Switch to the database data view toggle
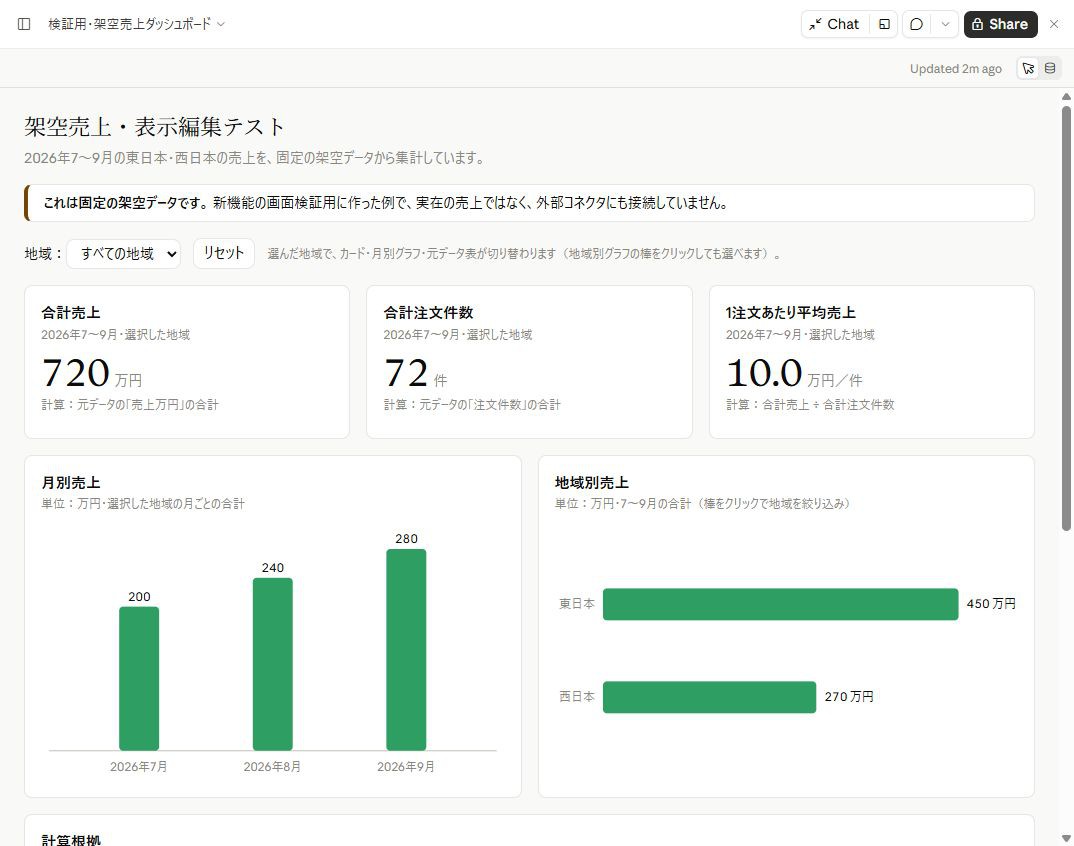Viewport: 1074px width, 846px height. tap(1049, 69)
